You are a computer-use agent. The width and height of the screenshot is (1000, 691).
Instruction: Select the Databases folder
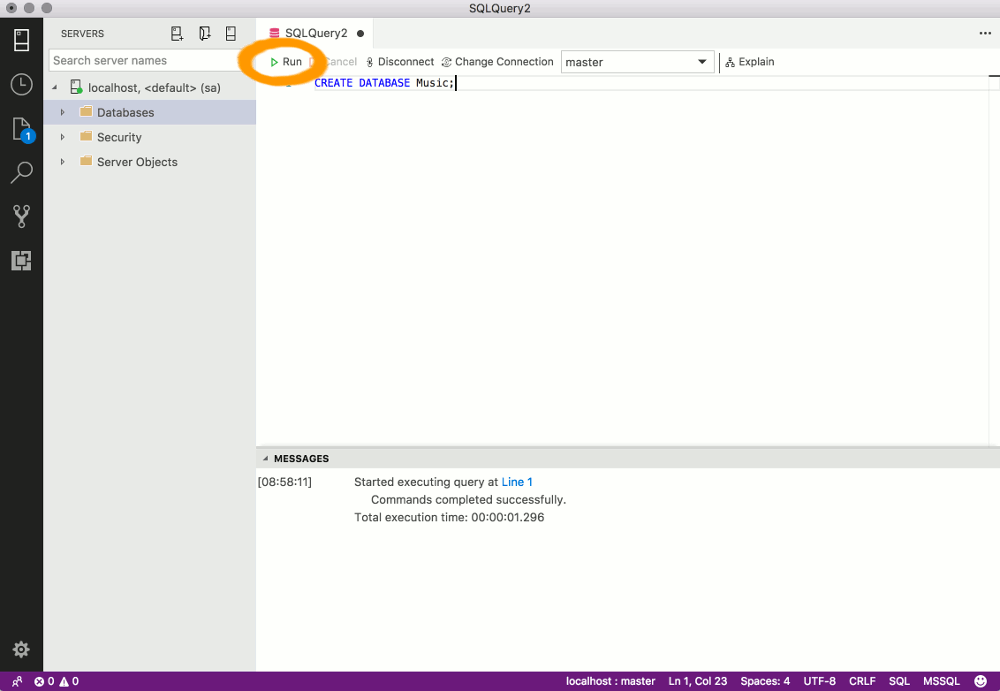[150, 112]
